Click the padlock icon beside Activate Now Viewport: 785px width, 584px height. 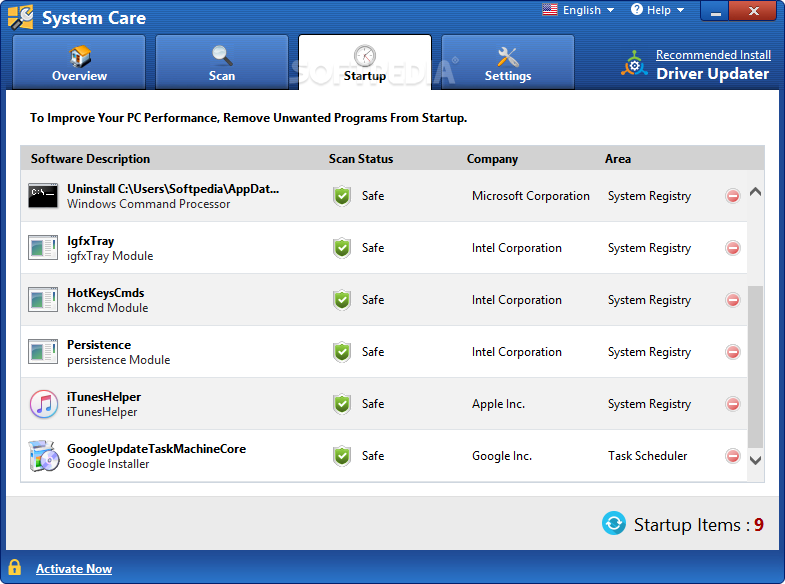[x=15, y=567]
